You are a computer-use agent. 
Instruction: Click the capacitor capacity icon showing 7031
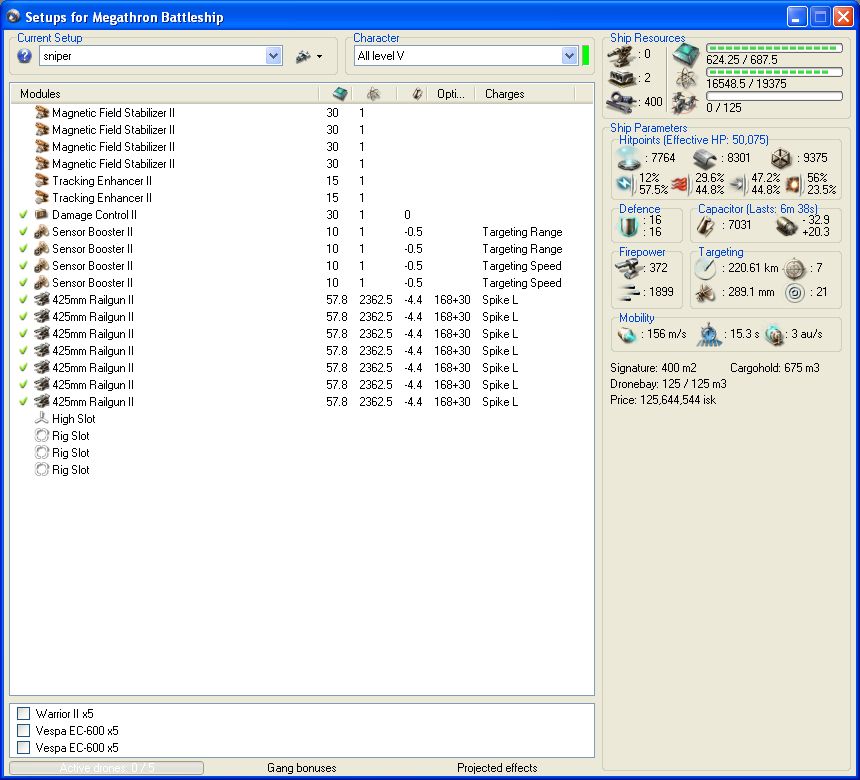point(706,225)
